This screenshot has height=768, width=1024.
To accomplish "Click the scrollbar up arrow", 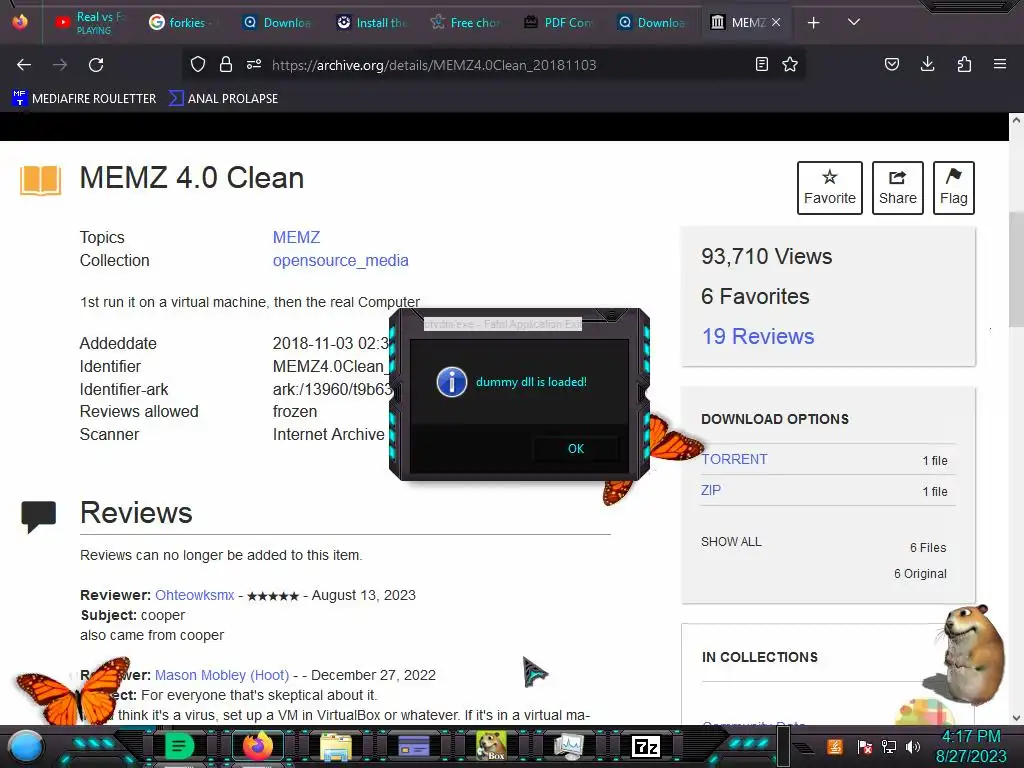I will tap(1016, 120).
